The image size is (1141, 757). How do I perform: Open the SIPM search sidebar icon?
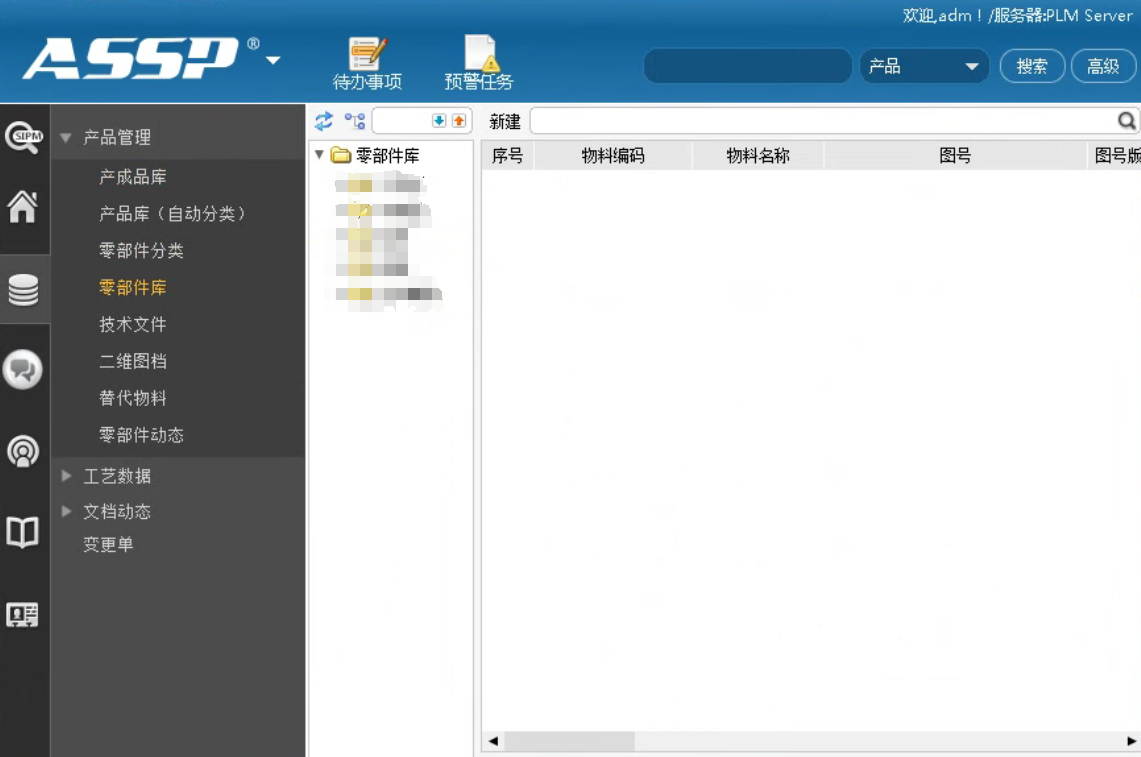(24, 137)
